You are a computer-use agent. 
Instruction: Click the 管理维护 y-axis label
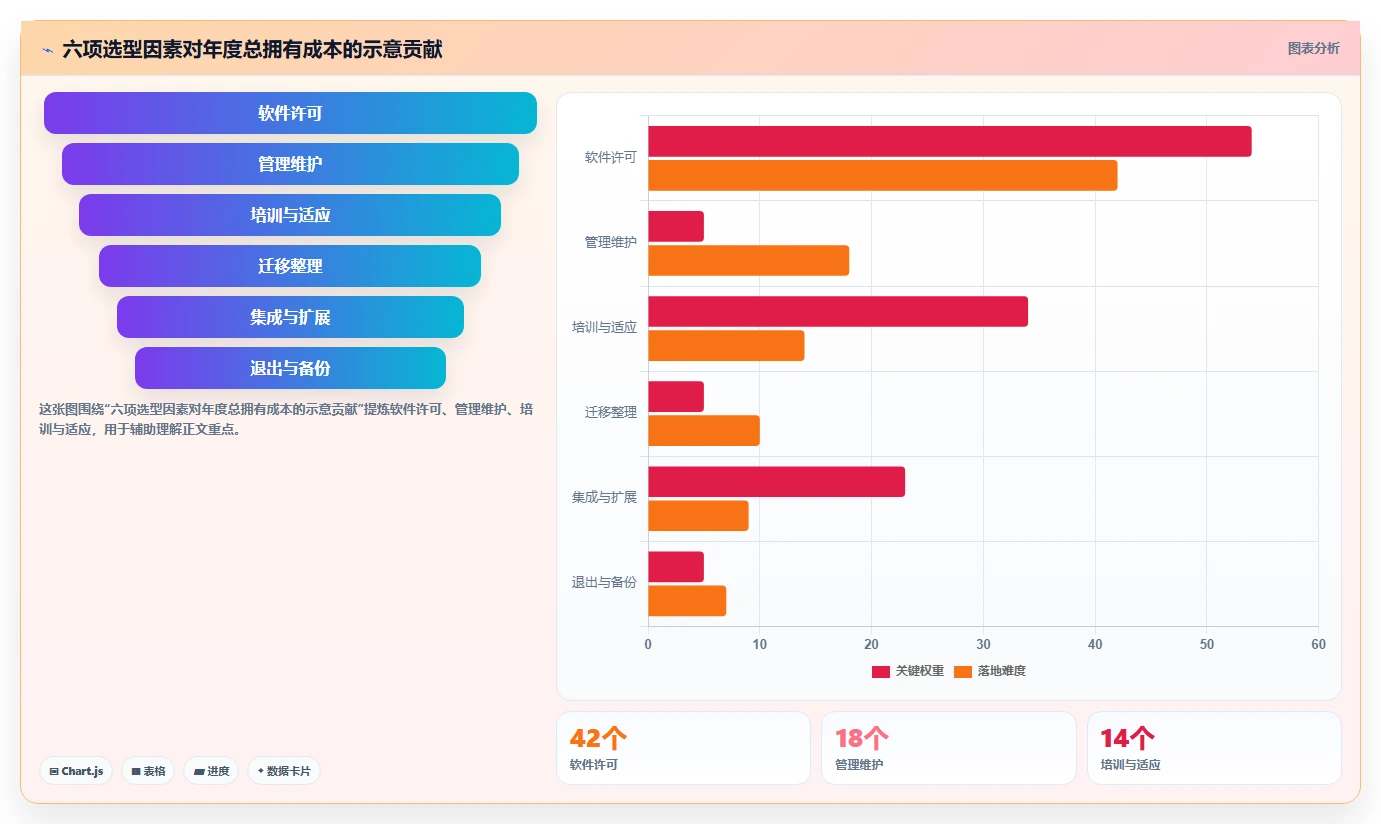[611, 242]
